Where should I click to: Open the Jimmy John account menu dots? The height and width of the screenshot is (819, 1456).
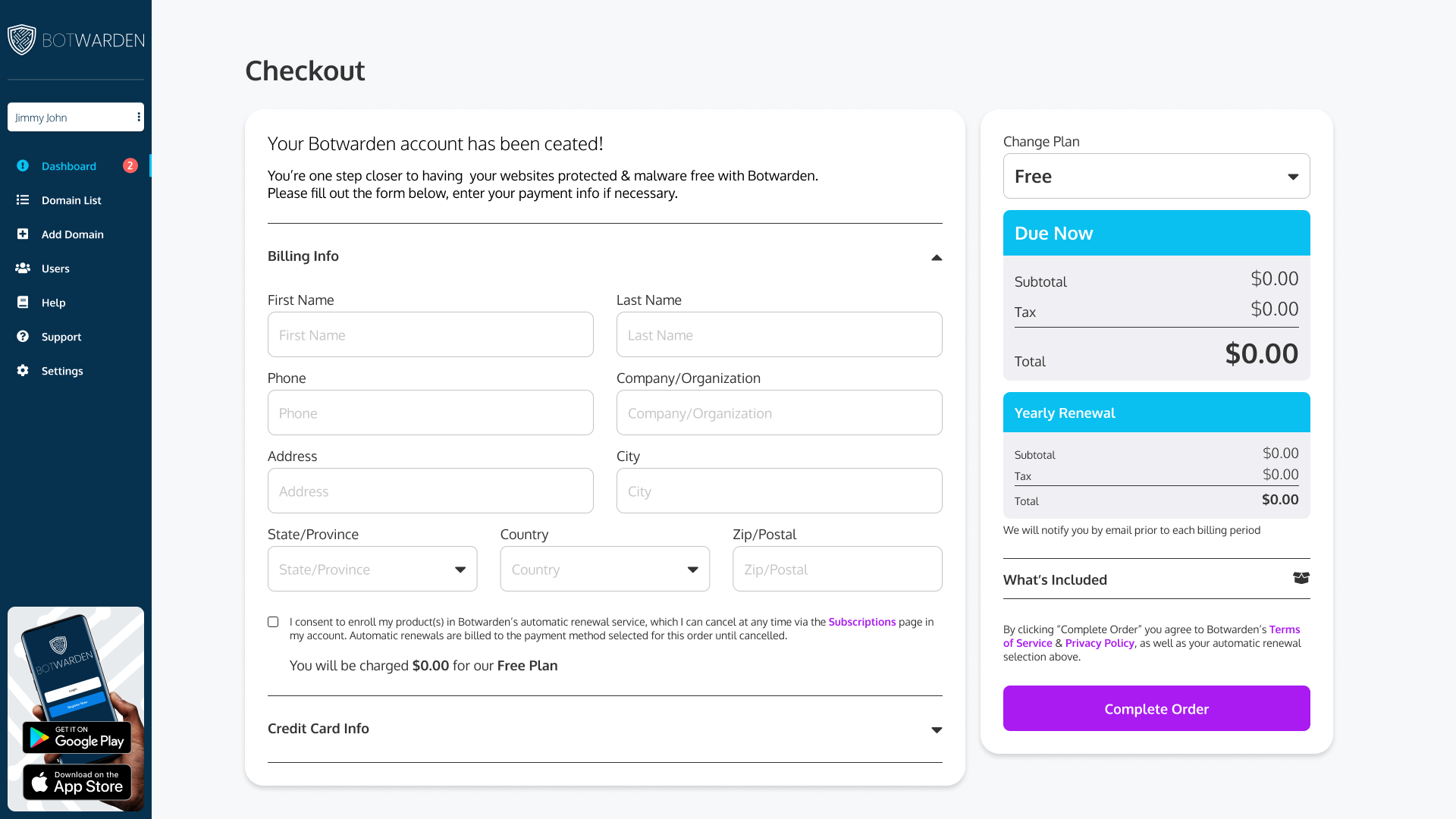pyautogui.click(x=139, y=118)
